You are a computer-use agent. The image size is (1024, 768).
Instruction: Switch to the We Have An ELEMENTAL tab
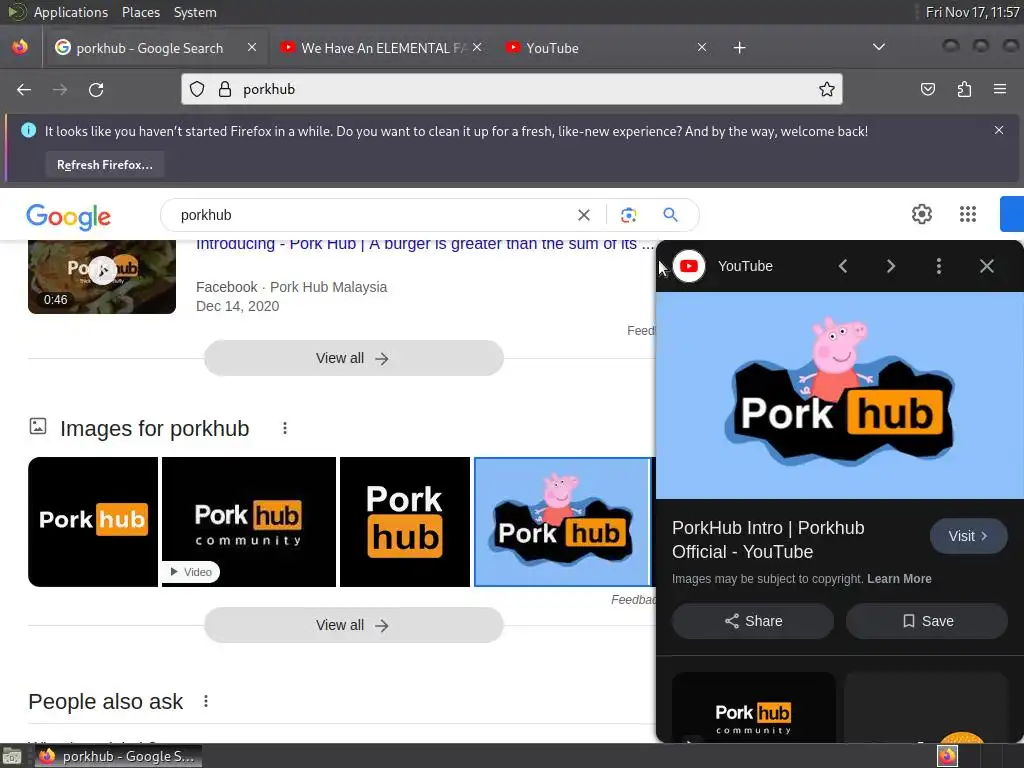(382, 48)
